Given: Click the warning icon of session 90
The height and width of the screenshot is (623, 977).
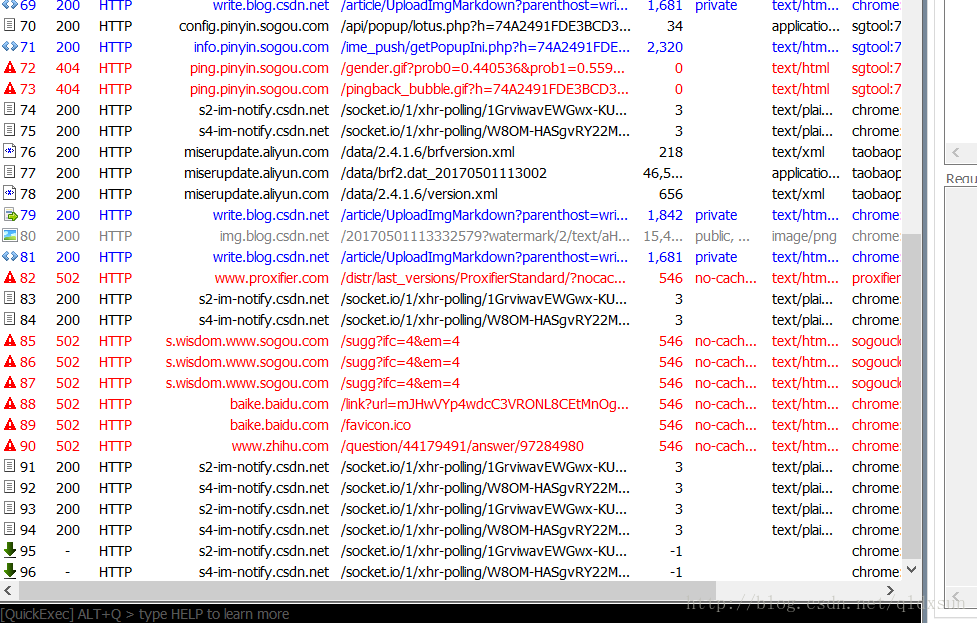Looking at the screenshot, I should (x=9, y=445).
